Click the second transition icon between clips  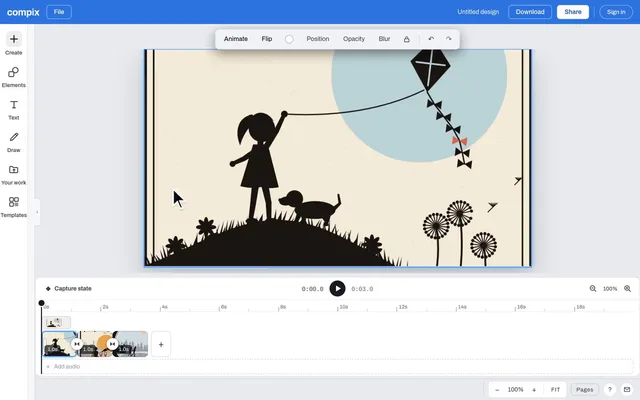click(112, 344)
